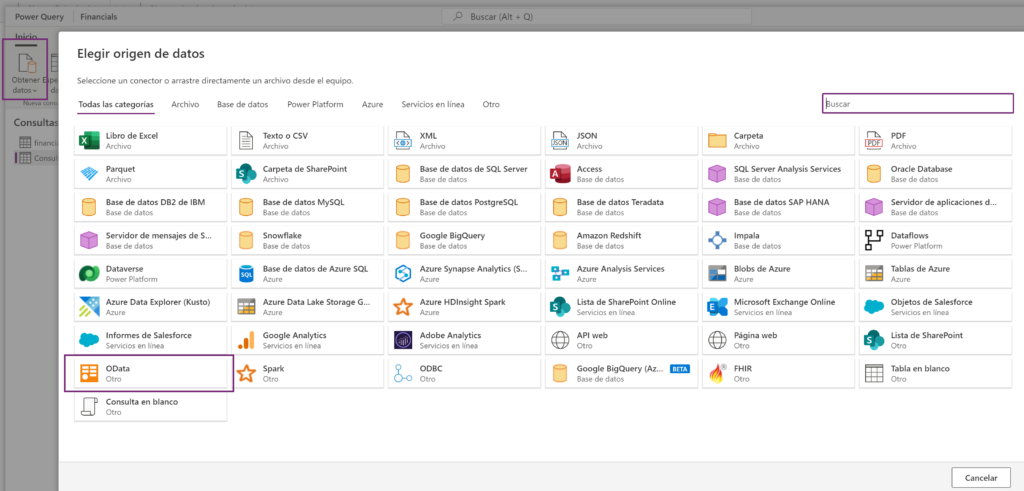The height and width of the screenshot is (491, 1024).
Task: Switch to the Power Platform tab
Action: coord(315,104)
